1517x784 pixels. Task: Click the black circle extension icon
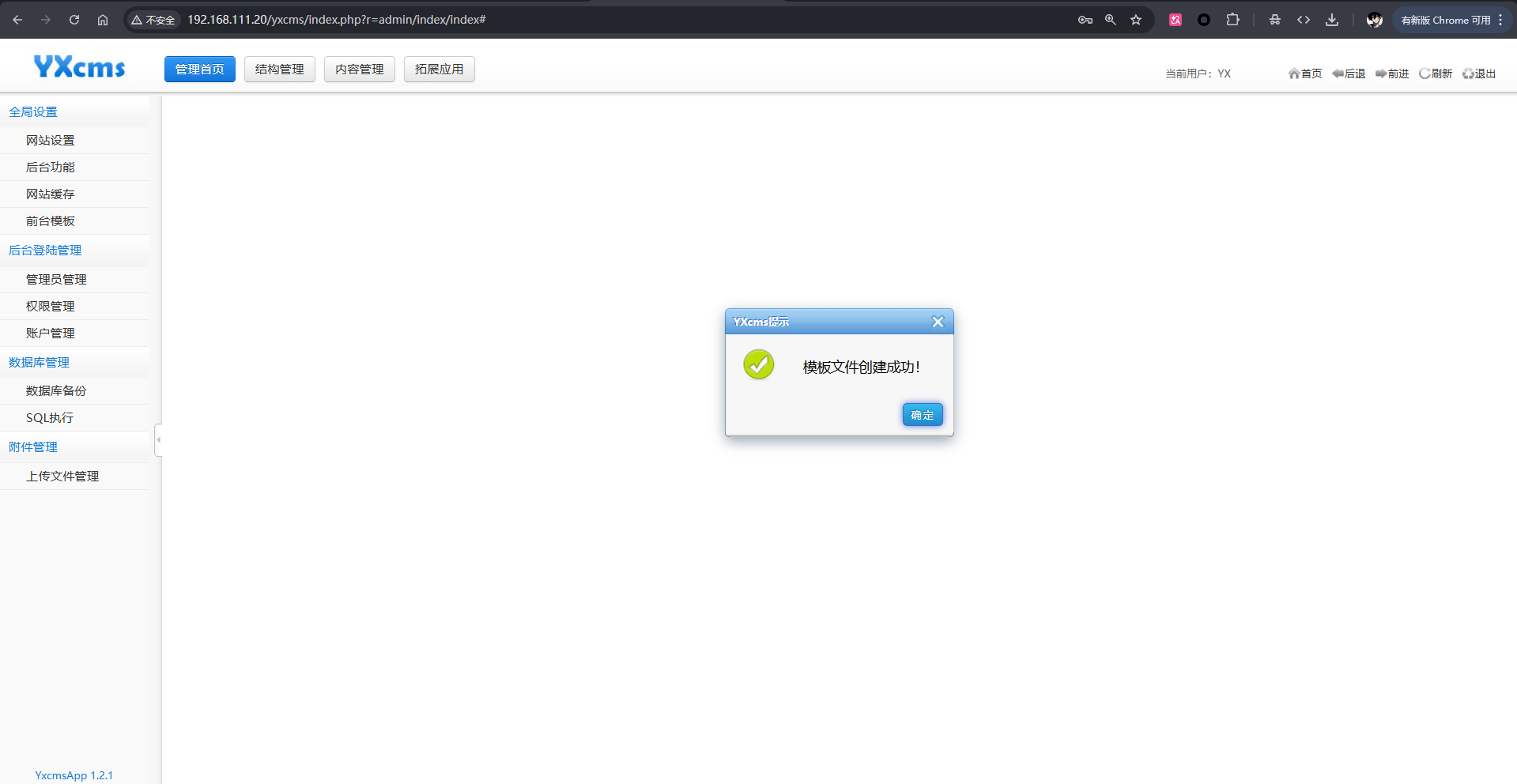[x=1204, y=20]
